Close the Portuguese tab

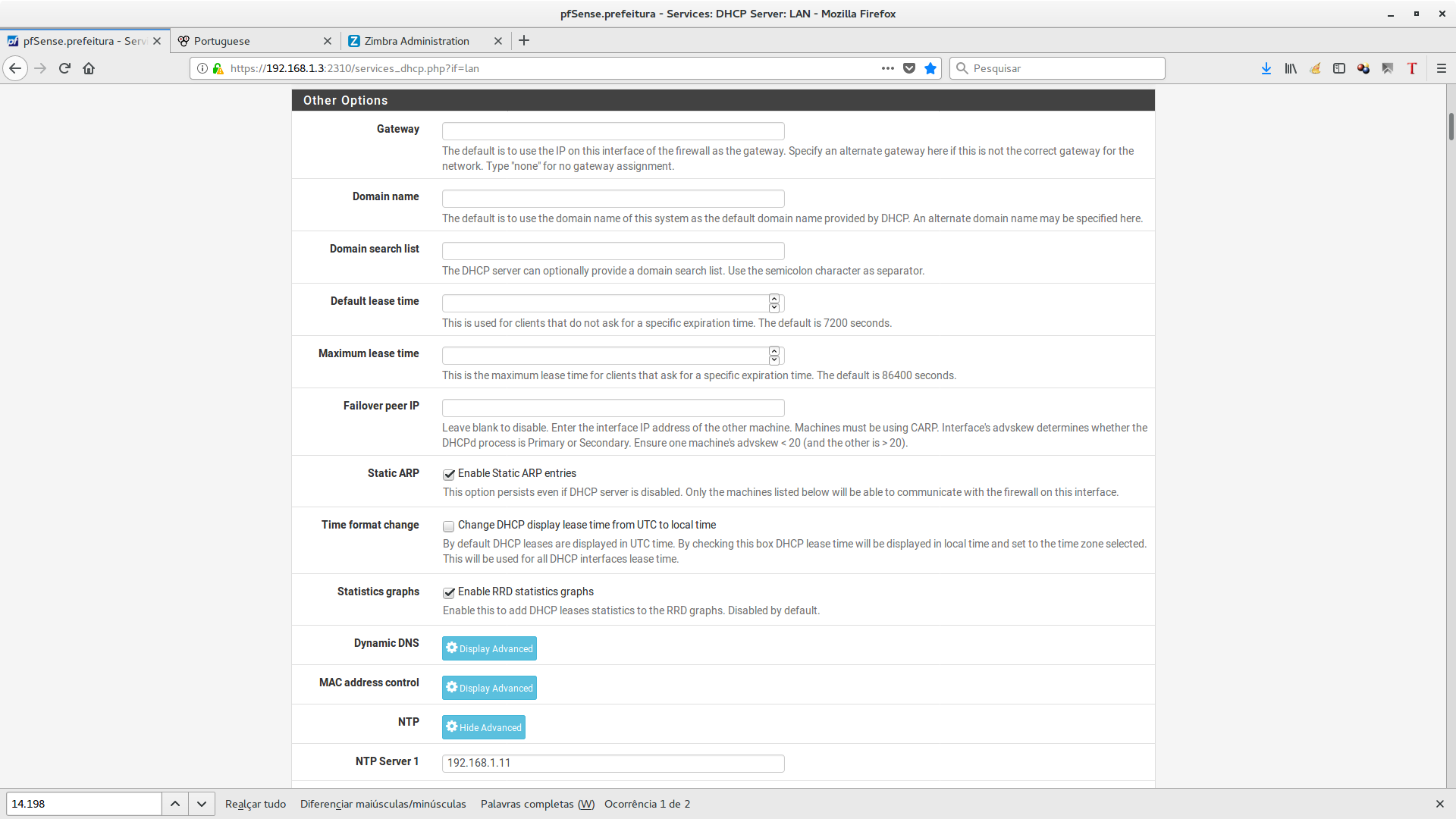pyautogui.click(x=328, y=41)
